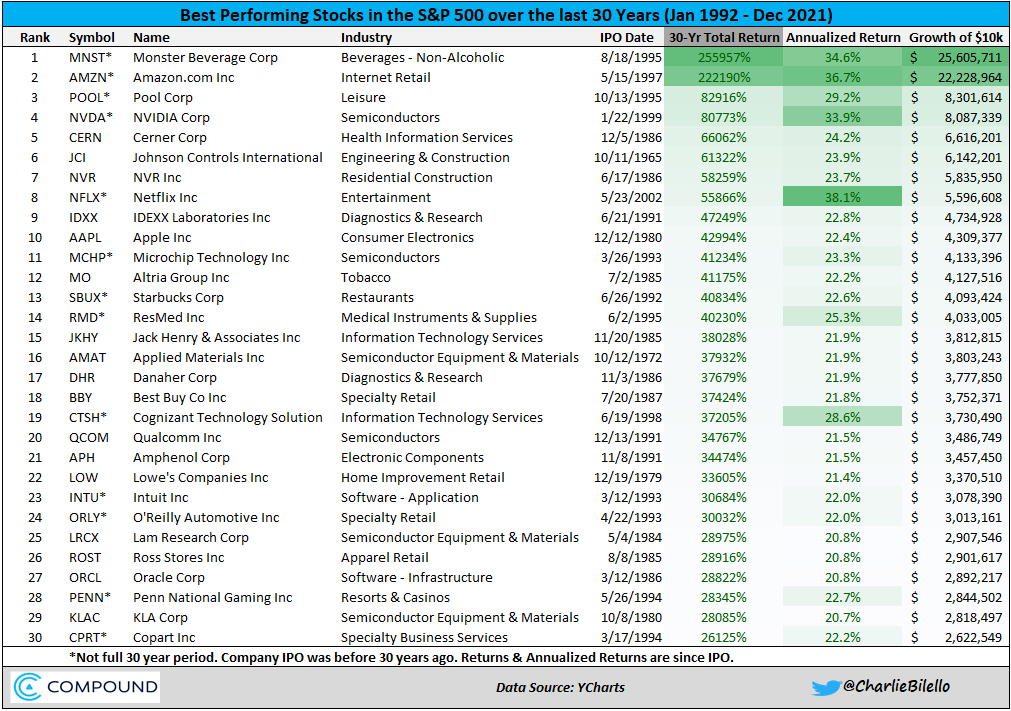Click Cognizant's 28.6% annualized return cell
Image resolution: width=1011 pixels, height=711 pixels.
pos(842,417)
